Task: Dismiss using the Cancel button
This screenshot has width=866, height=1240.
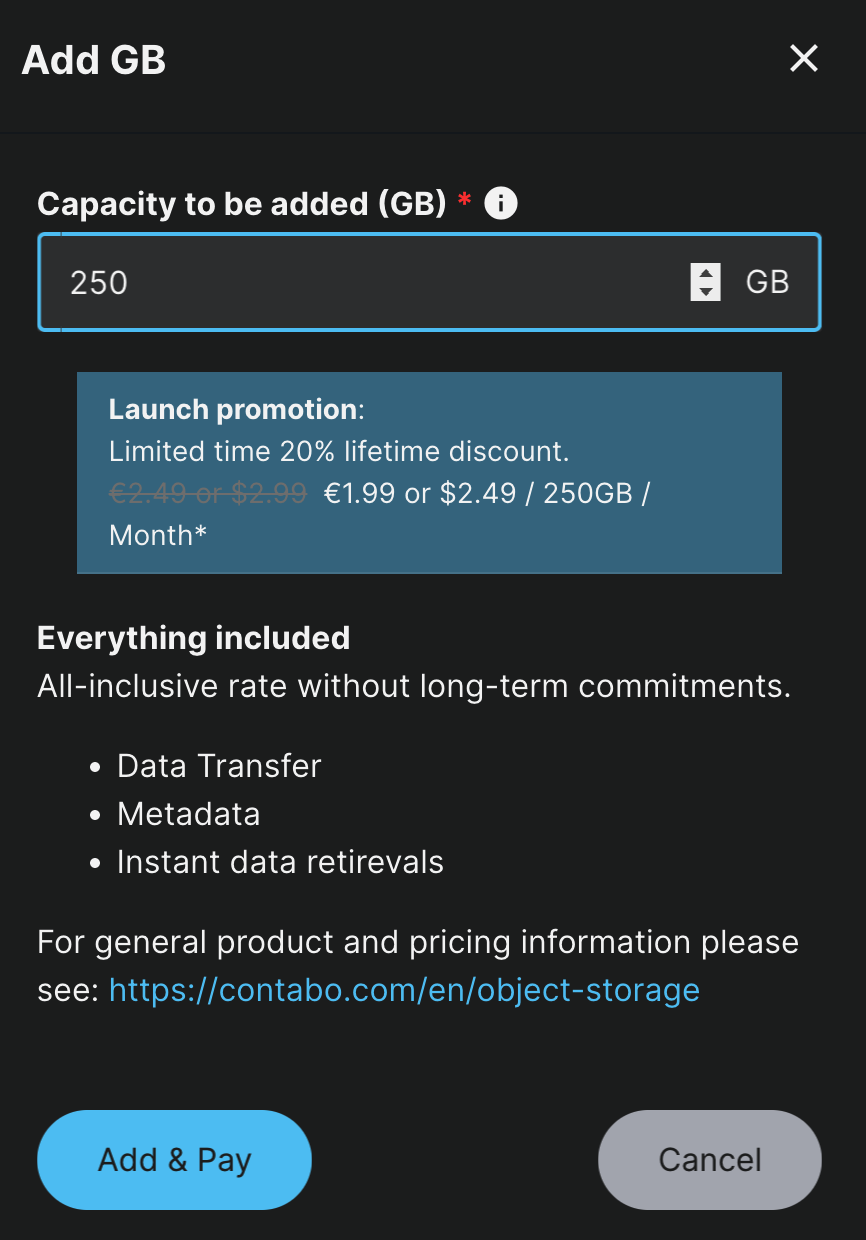Action: coord(710,1160)
